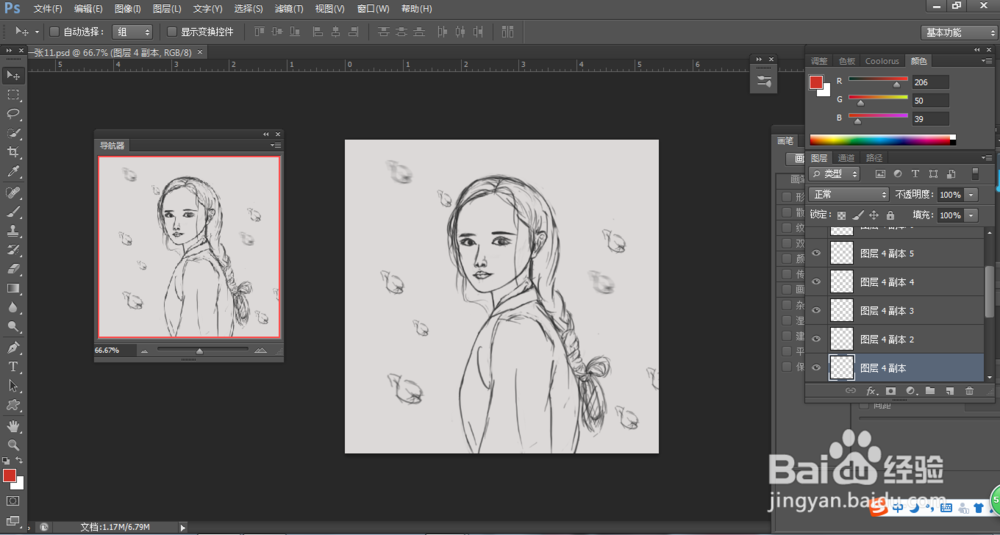
Task: Click the link layers icon
Action: click(850, 391)
